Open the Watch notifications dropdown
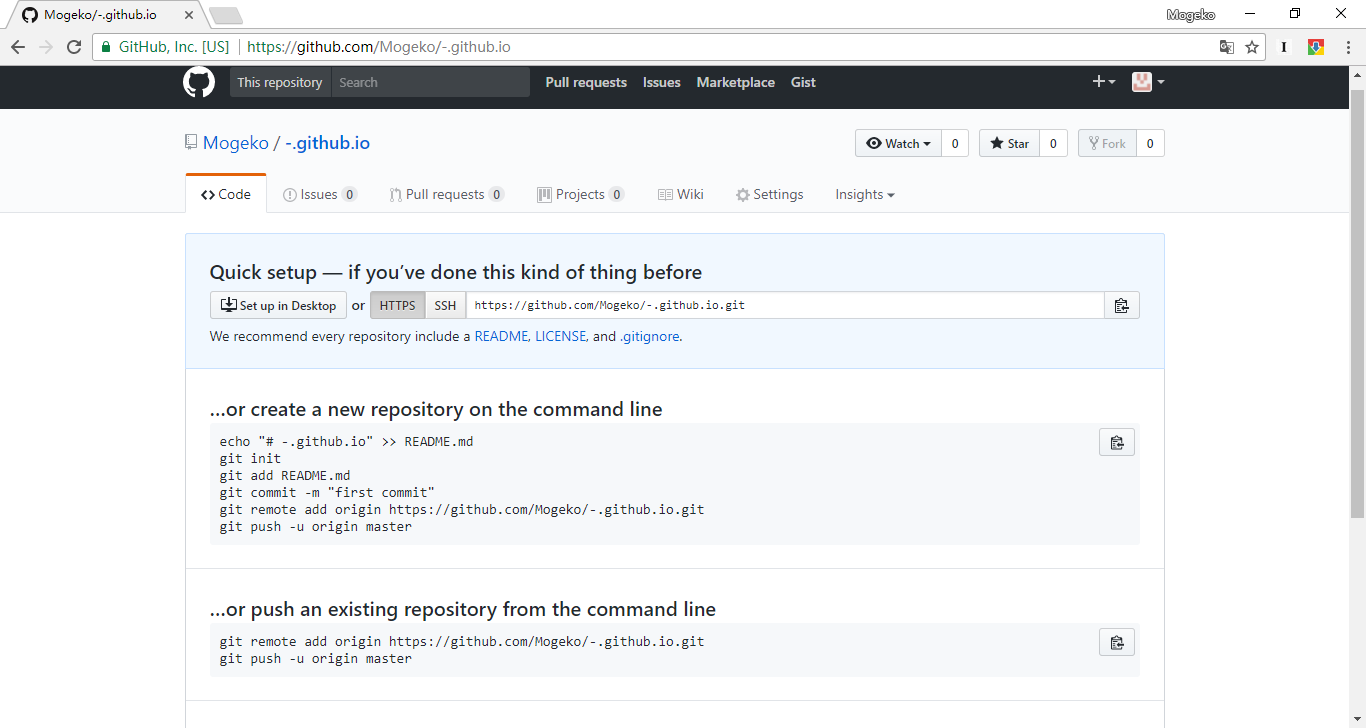The image size is (1366, 728). tap(898, 144)
